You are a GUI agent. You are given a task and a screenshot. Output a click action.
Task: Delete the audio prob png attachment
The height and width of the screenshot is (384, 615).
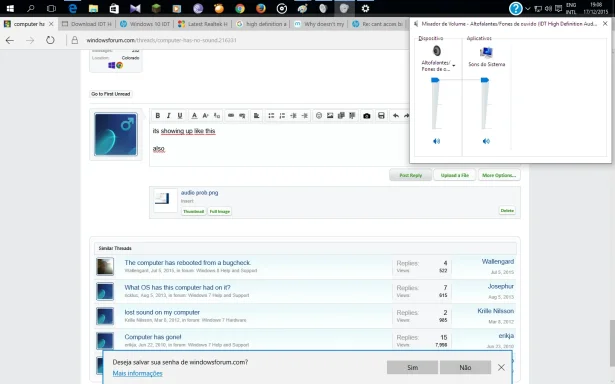coord(507,211)
